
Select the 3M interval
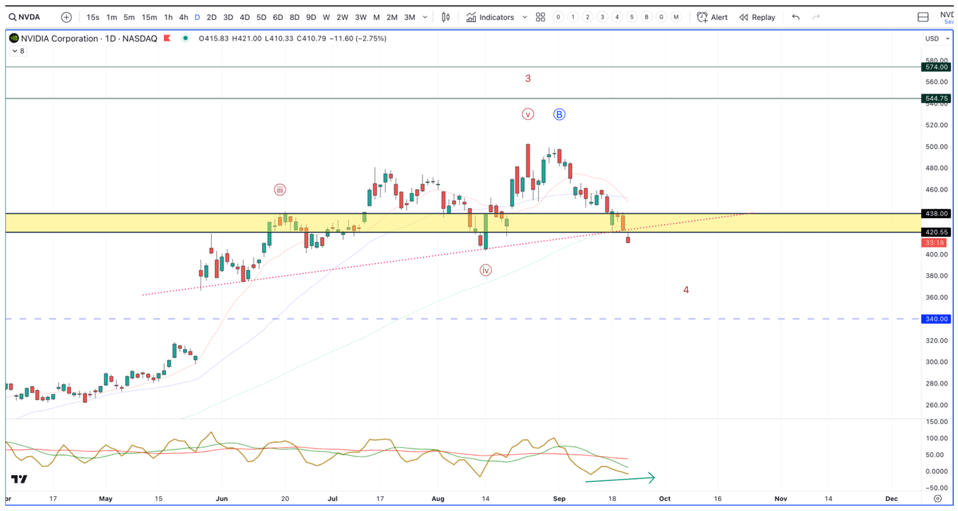(x=409, y=17)
